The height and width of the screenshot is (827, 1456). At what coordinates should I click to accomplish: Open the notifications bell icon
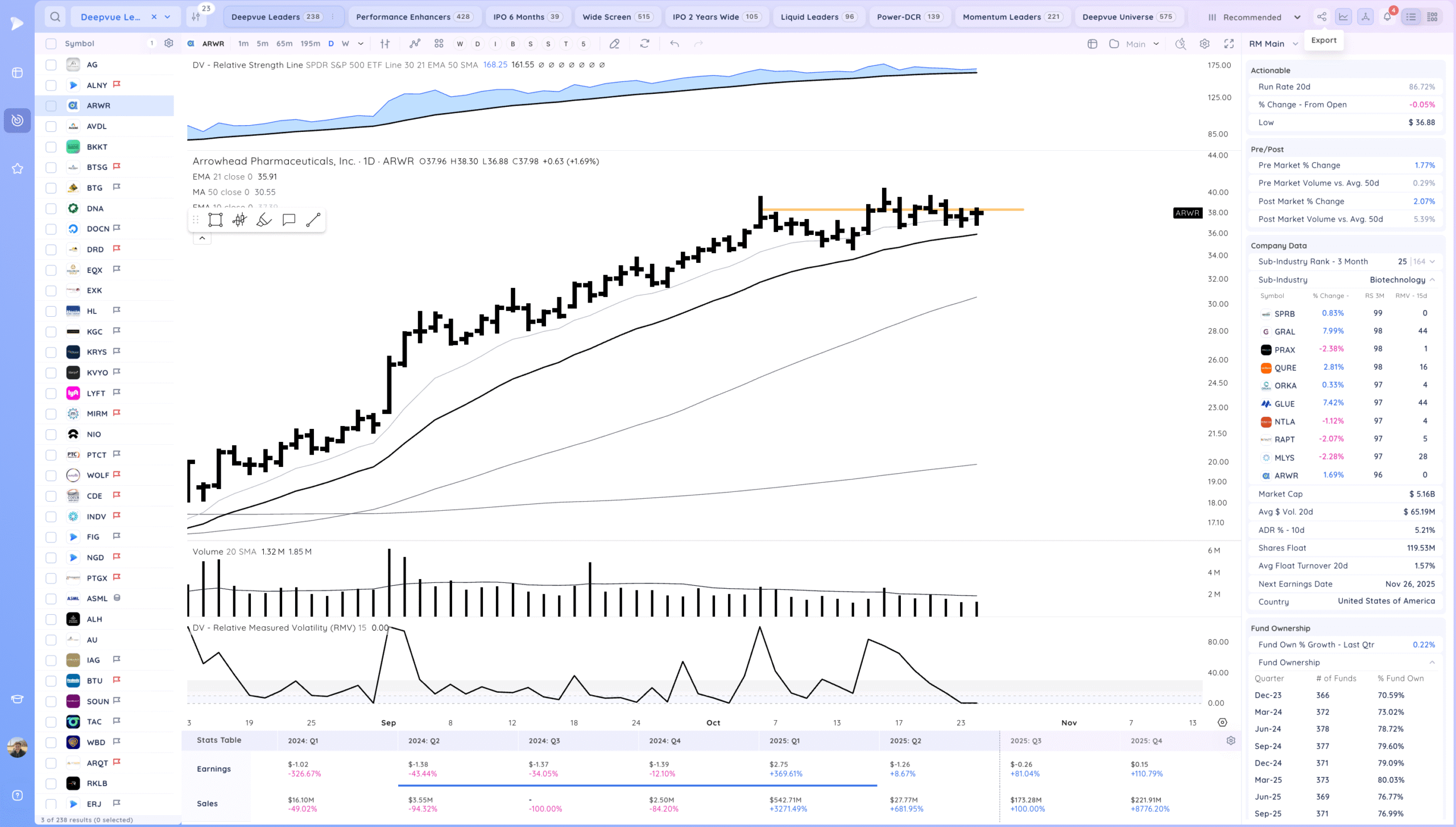[x=1387, y=17]
